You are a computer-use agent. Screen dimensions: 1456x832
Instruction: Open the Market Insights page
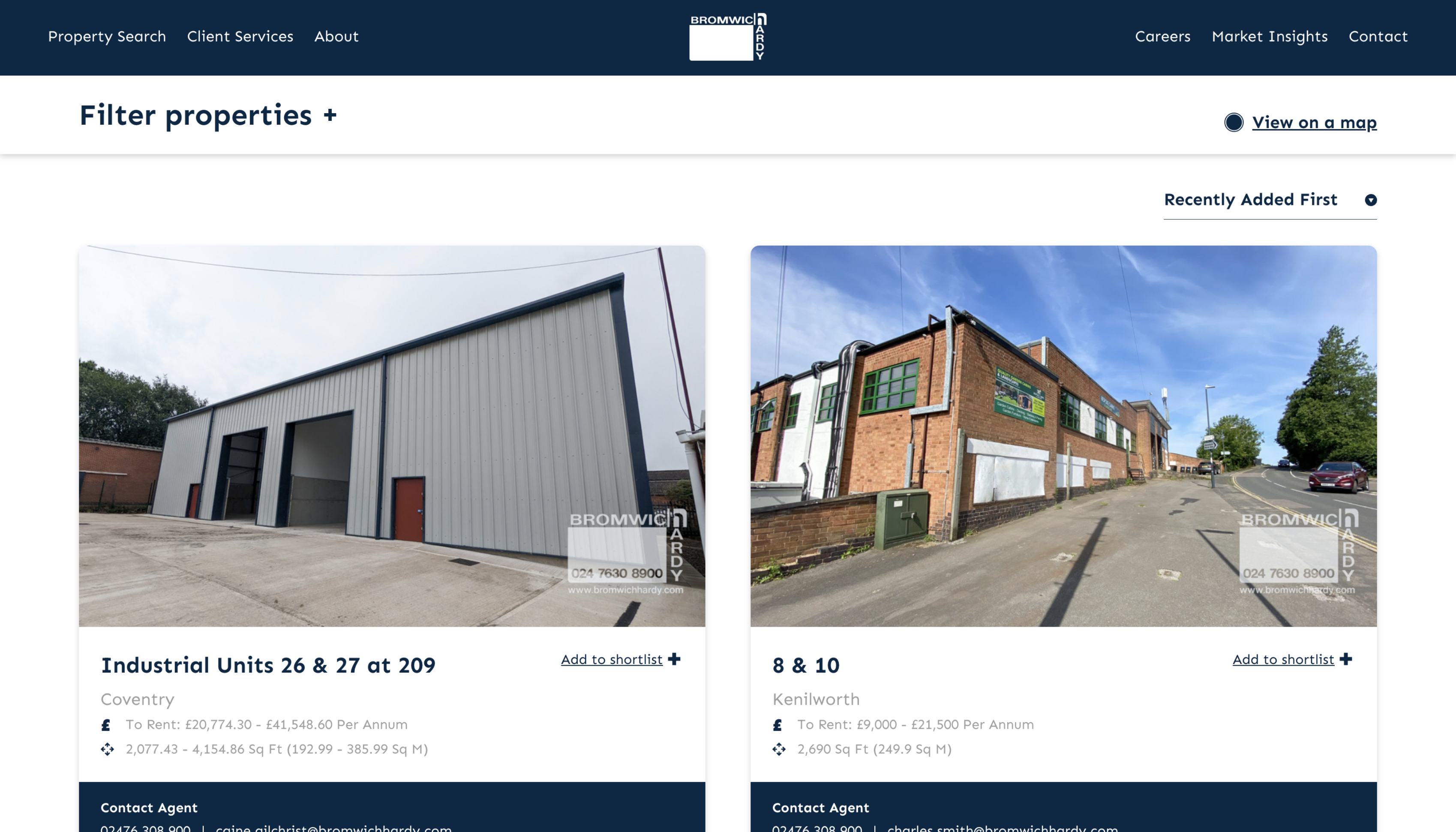coord(1269,36)
